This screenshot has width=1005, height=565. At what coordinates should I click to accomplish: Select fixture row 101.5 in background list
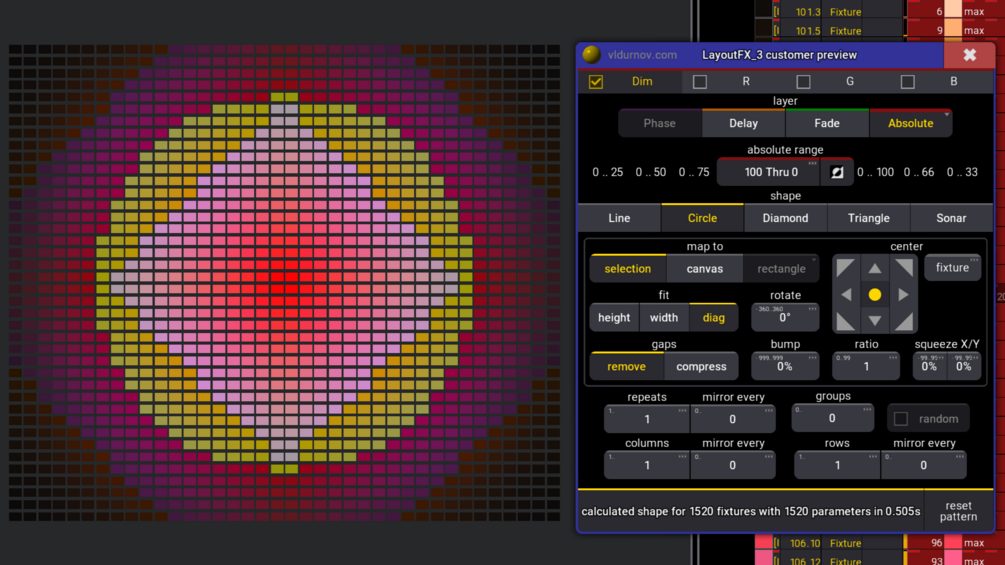pyautogui.click(x=879, y=30)
